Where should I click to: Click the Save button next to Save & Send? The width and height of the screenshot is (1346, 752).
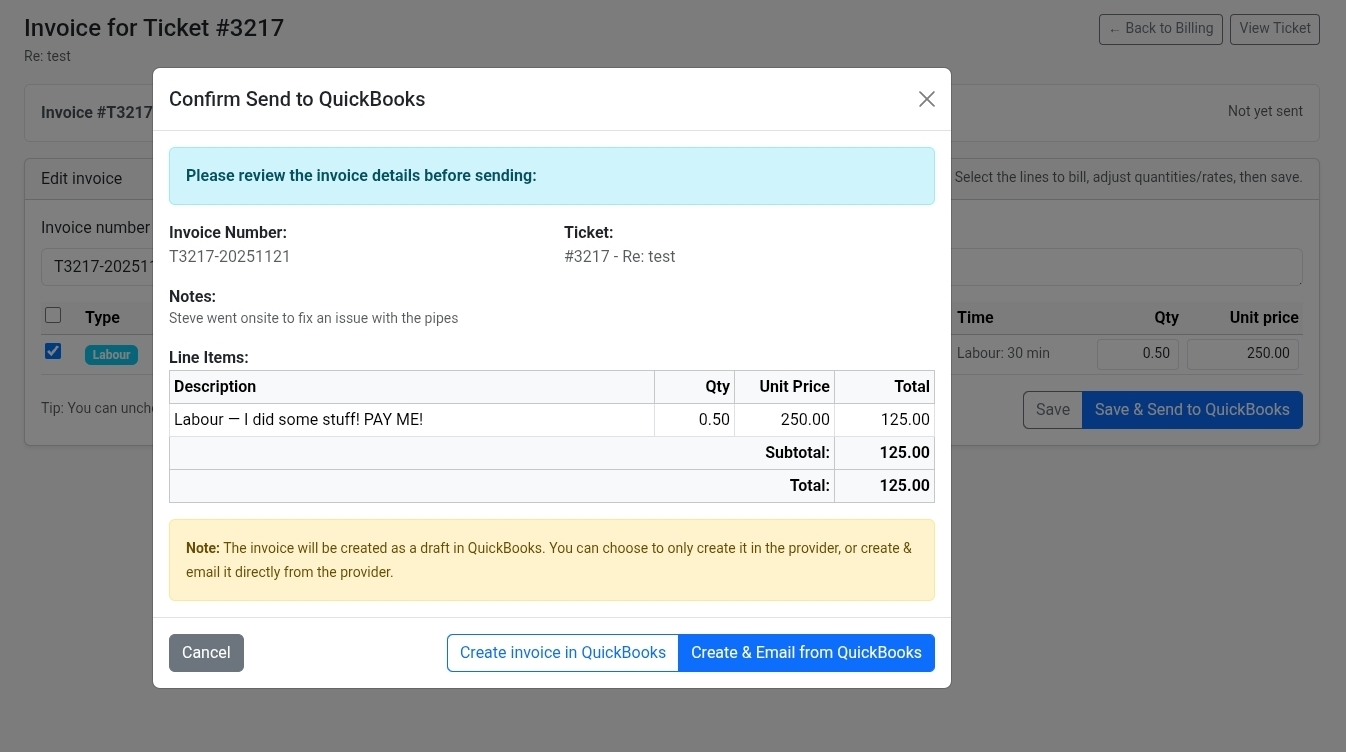tap(1052, 409)
